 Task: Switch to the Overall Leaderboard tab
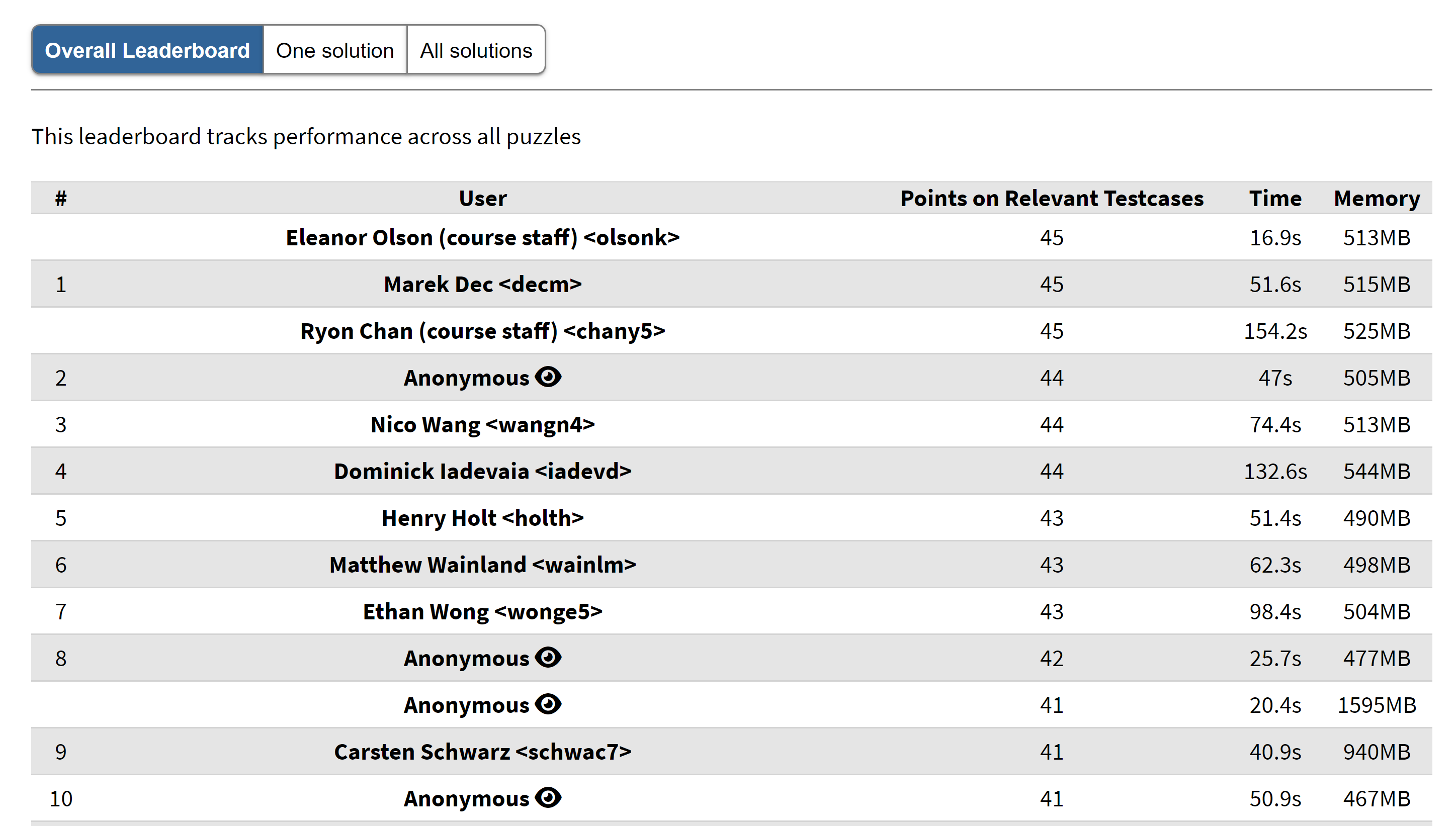pyautogui.click(x=147, y=50)
